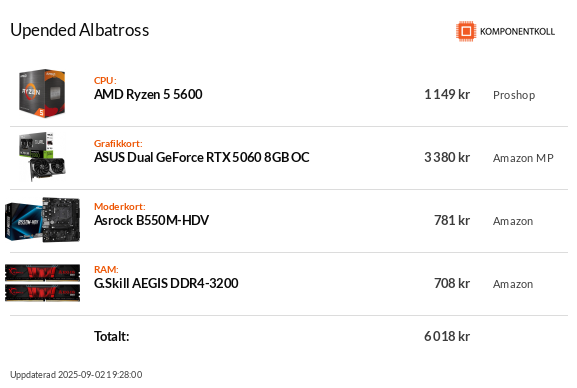Click the 708 kr RAM price
Viewport: 577px width, 388px height.
452,283
